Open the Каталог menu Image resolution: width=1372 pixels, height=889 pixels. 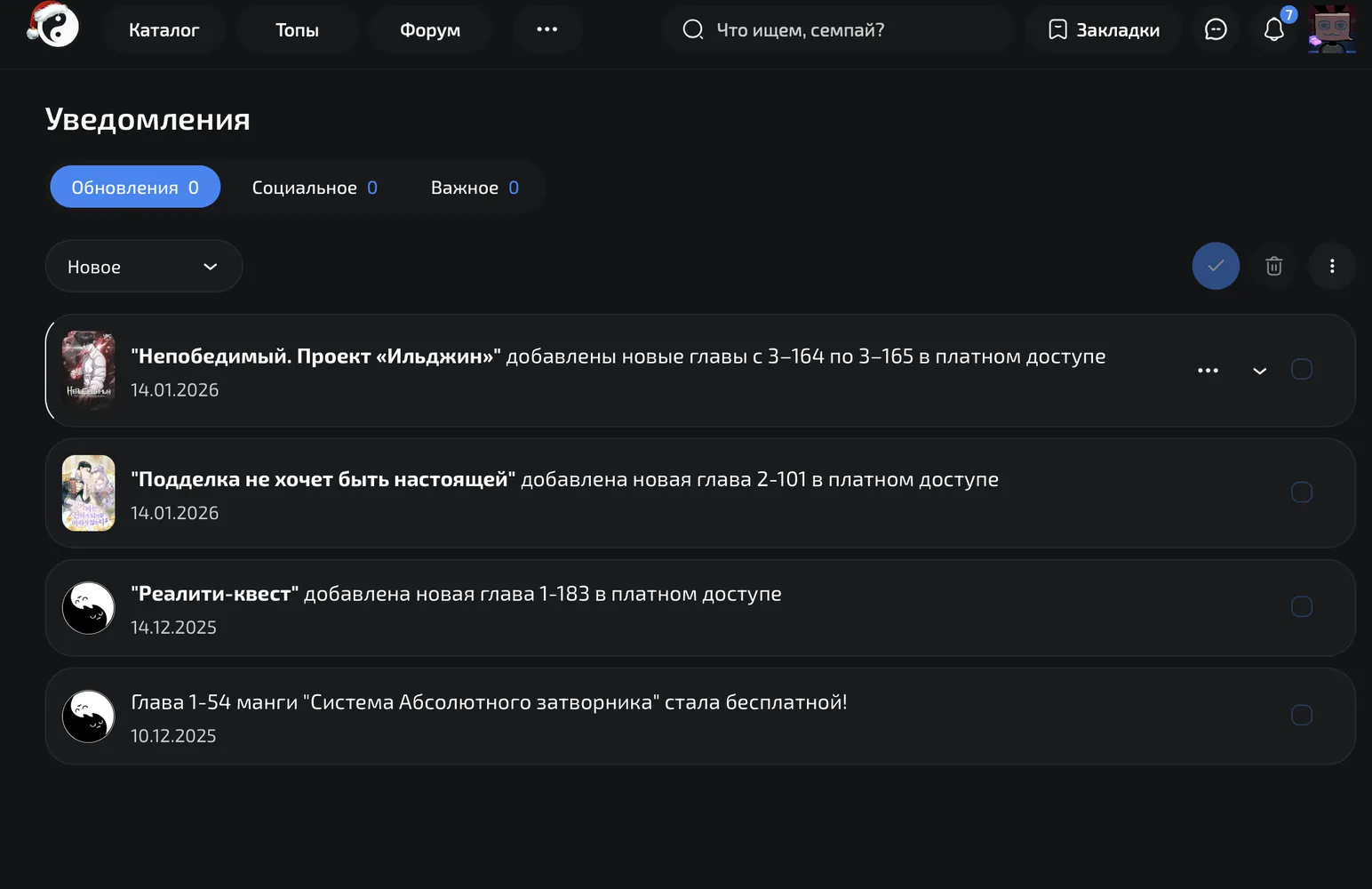[x=164, y=30]
